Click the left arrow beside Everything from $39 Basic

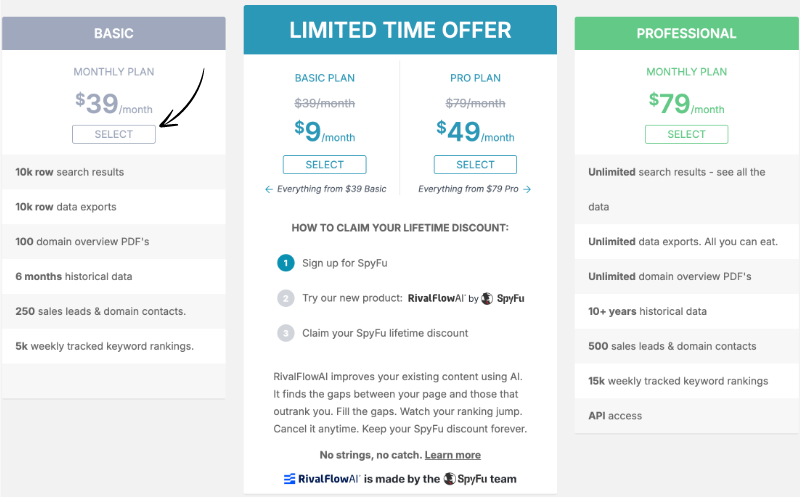[x=269, y=189]
